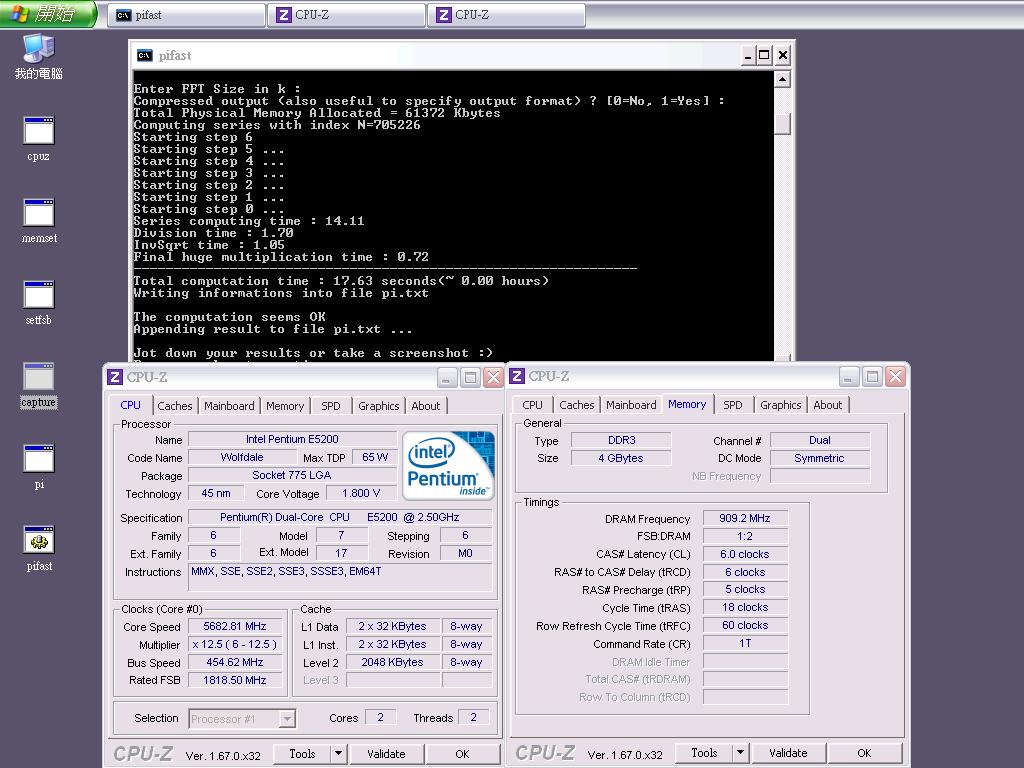Image resolution: width=1024 pixels, height=768 pixels.
Task: Activate the second CPU-Z taskbar button
Action: tap(507, 14)
